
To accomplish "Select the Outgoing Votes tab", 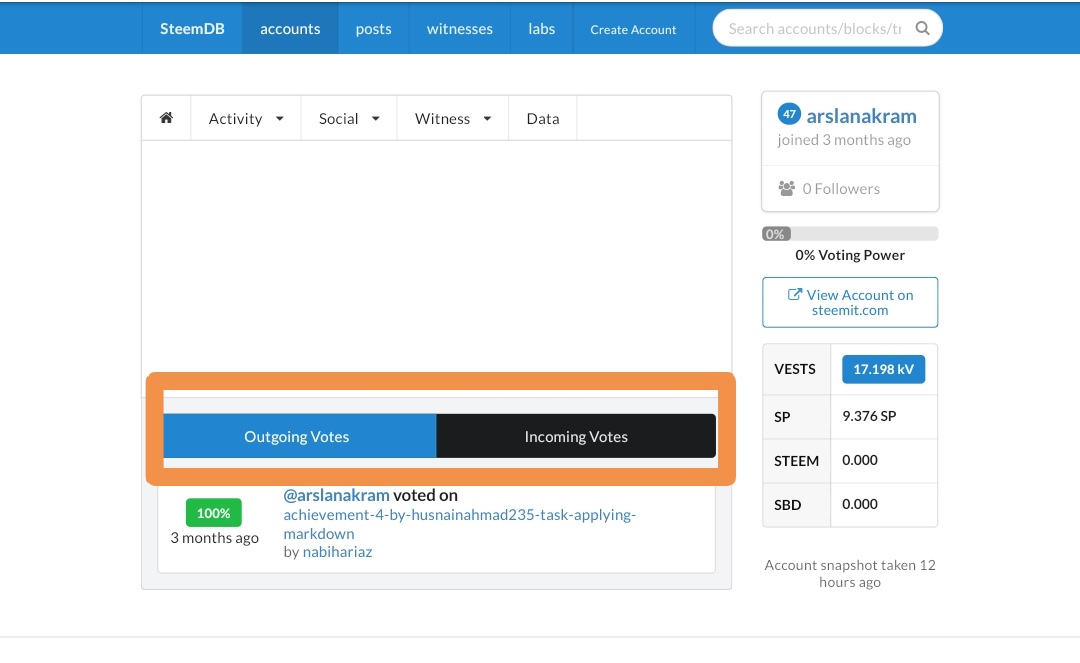I will pos(300,436).
